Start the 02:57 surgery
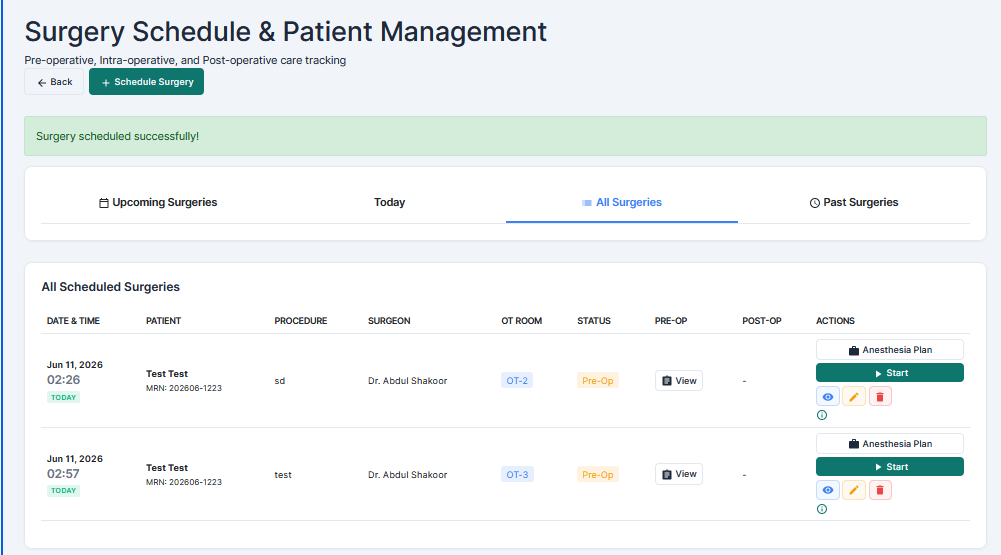Image resolution: width=1001 pixels, height=555 pixels. [889, 467]
